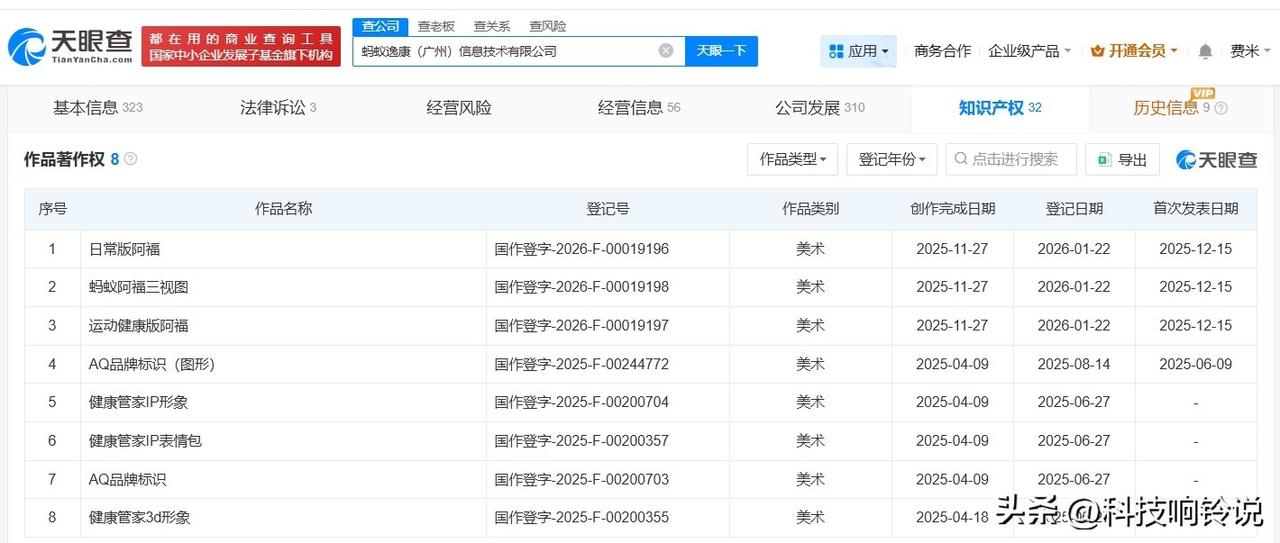Click work name 蚂蚁阿福三视图
The width and height of the screenshot is (1280, 543).
pyautogui.click(x=138, y=287)
